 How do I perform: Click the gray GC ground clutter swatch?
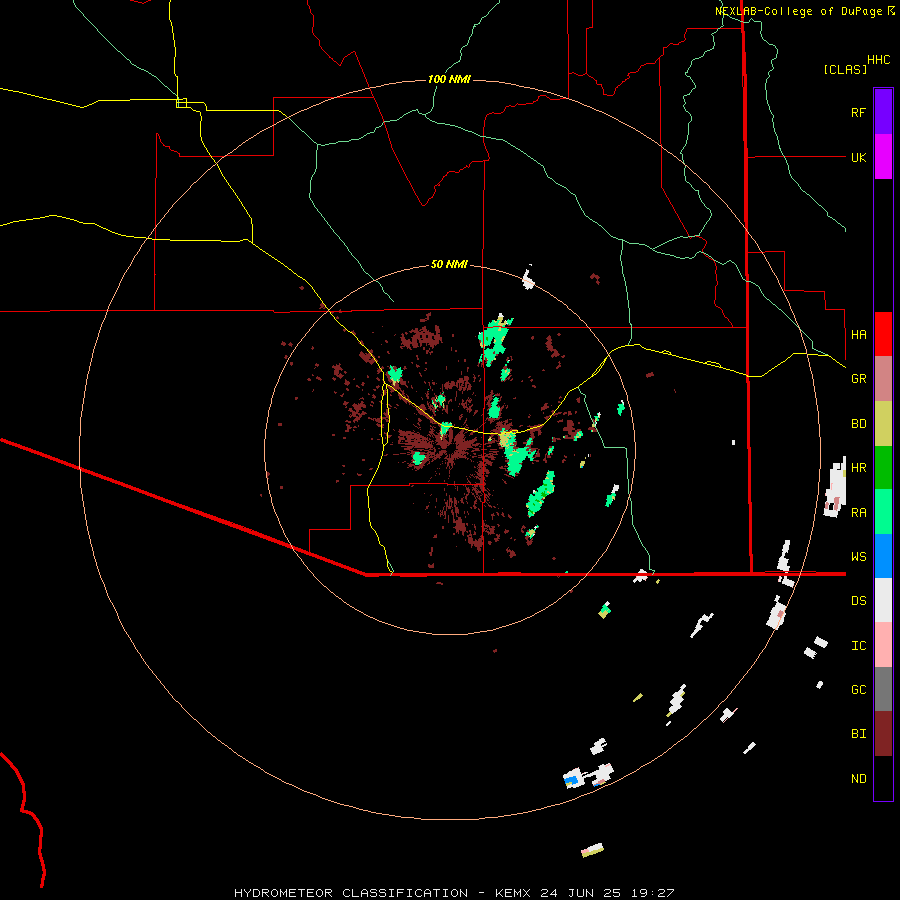tap(883, 689)
